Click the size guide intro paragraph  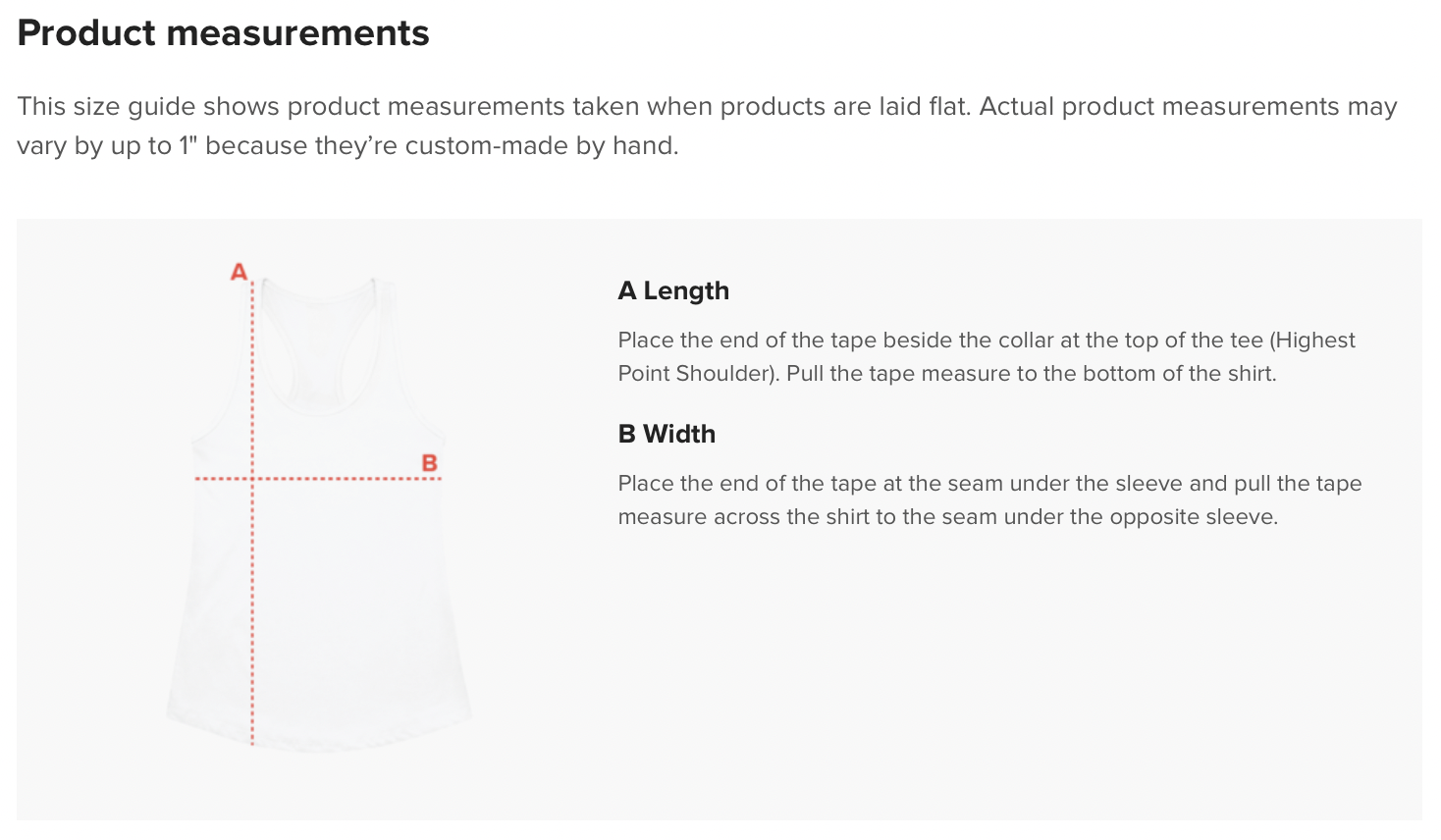707,126
